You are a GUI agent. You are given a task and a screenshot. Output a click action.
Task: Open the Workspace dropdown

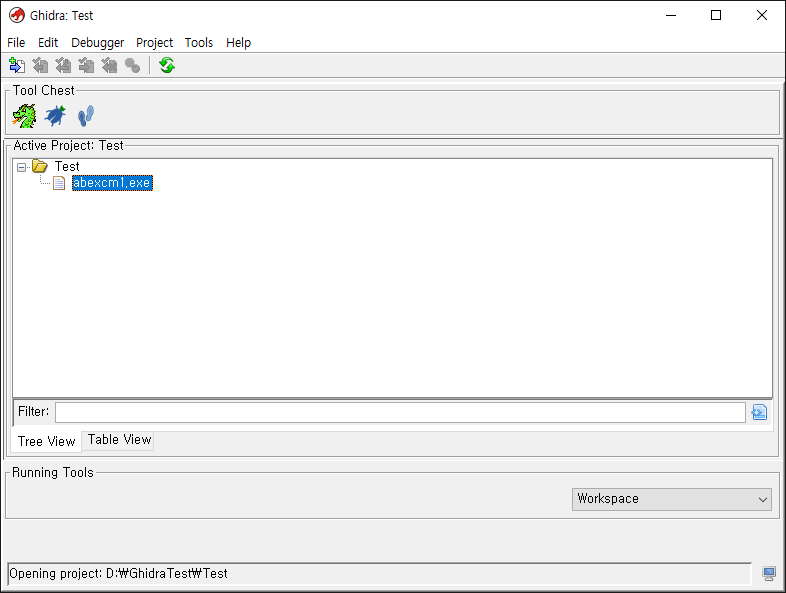coord(671,499)
